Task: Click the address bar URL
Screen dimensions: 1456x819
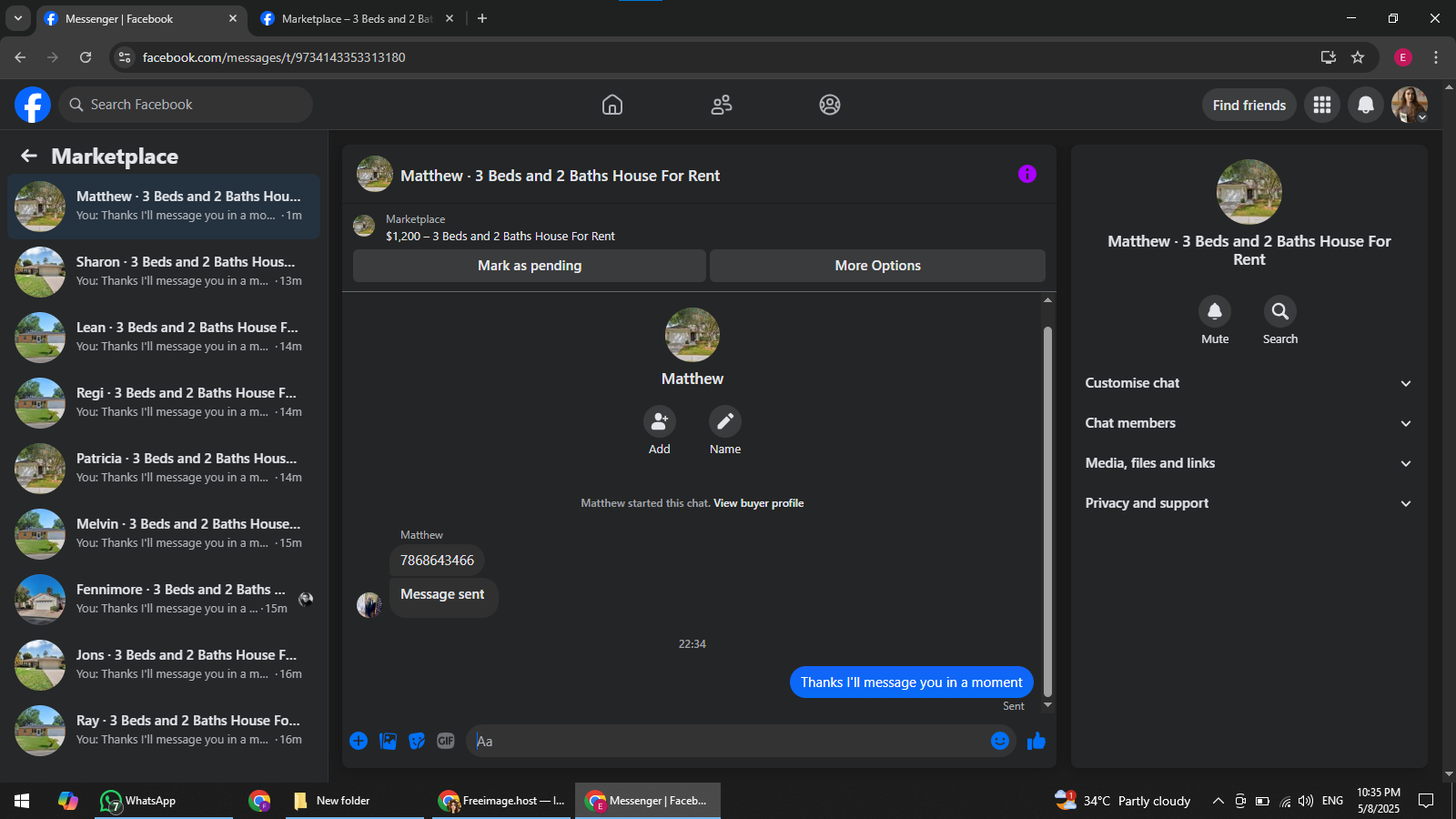Action: [274, 57]
